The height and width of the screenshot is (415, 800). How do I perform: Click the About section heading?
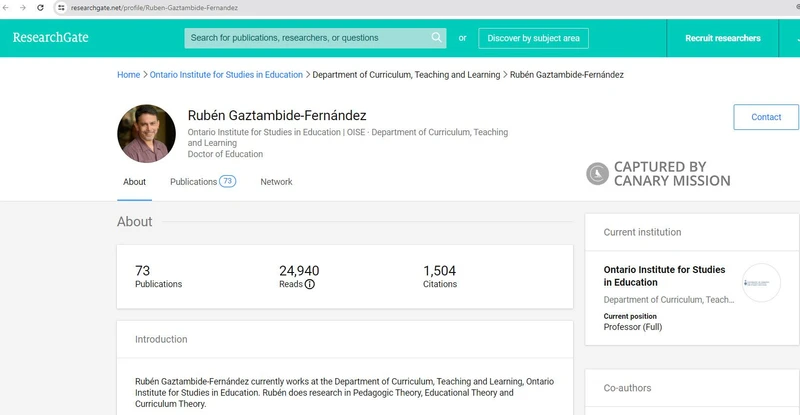coord(134,222)
